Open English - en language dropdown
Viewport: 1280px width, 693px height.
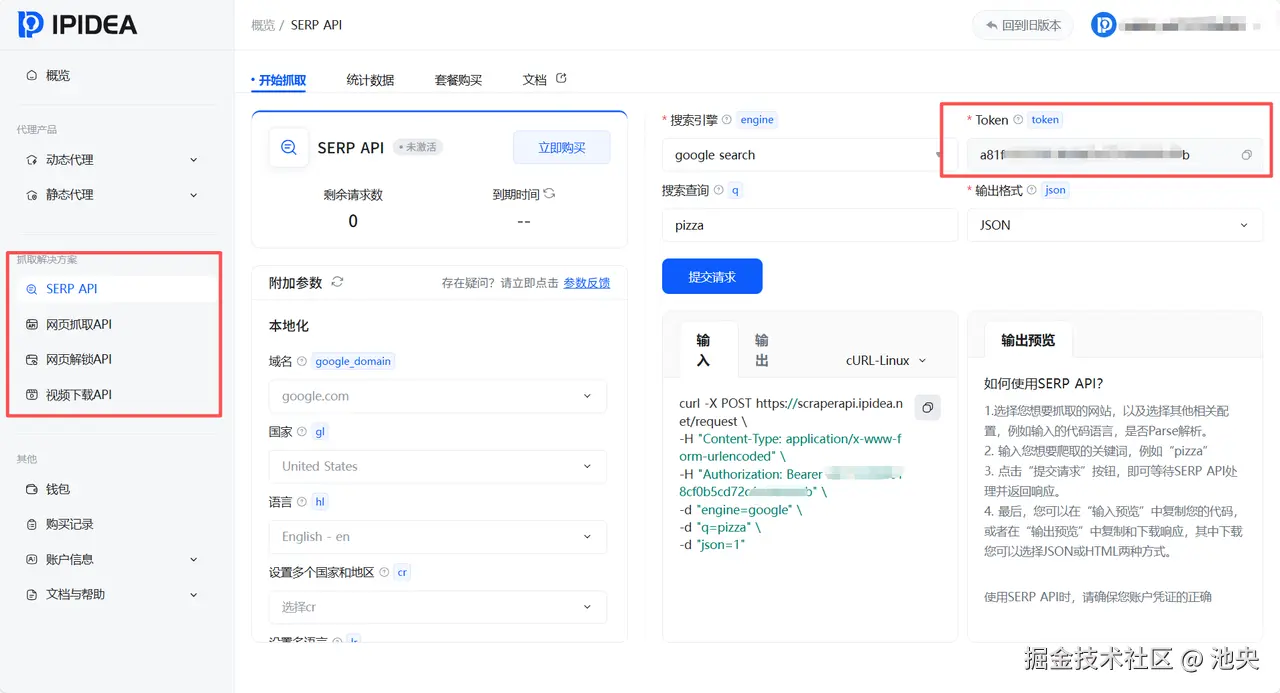click(x=438, y=536)
